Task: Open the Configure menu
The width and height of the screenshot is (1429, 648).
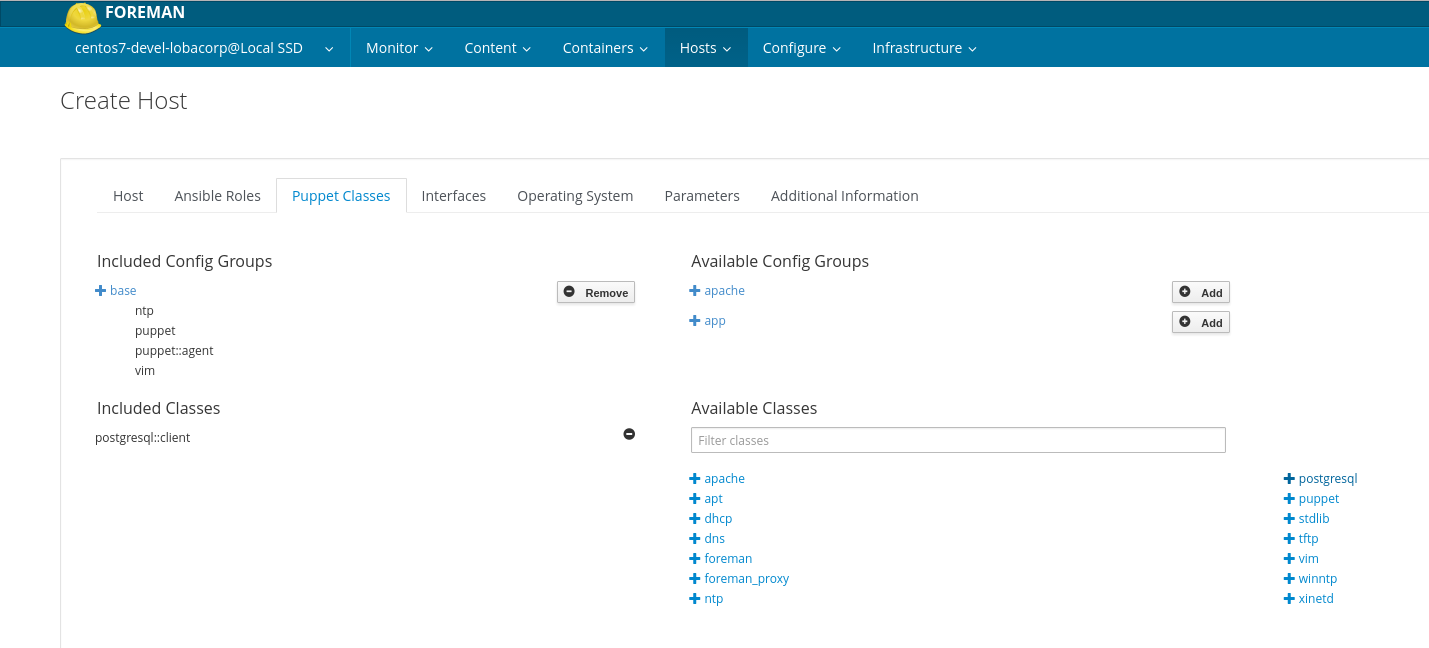Action: [802, 48]
